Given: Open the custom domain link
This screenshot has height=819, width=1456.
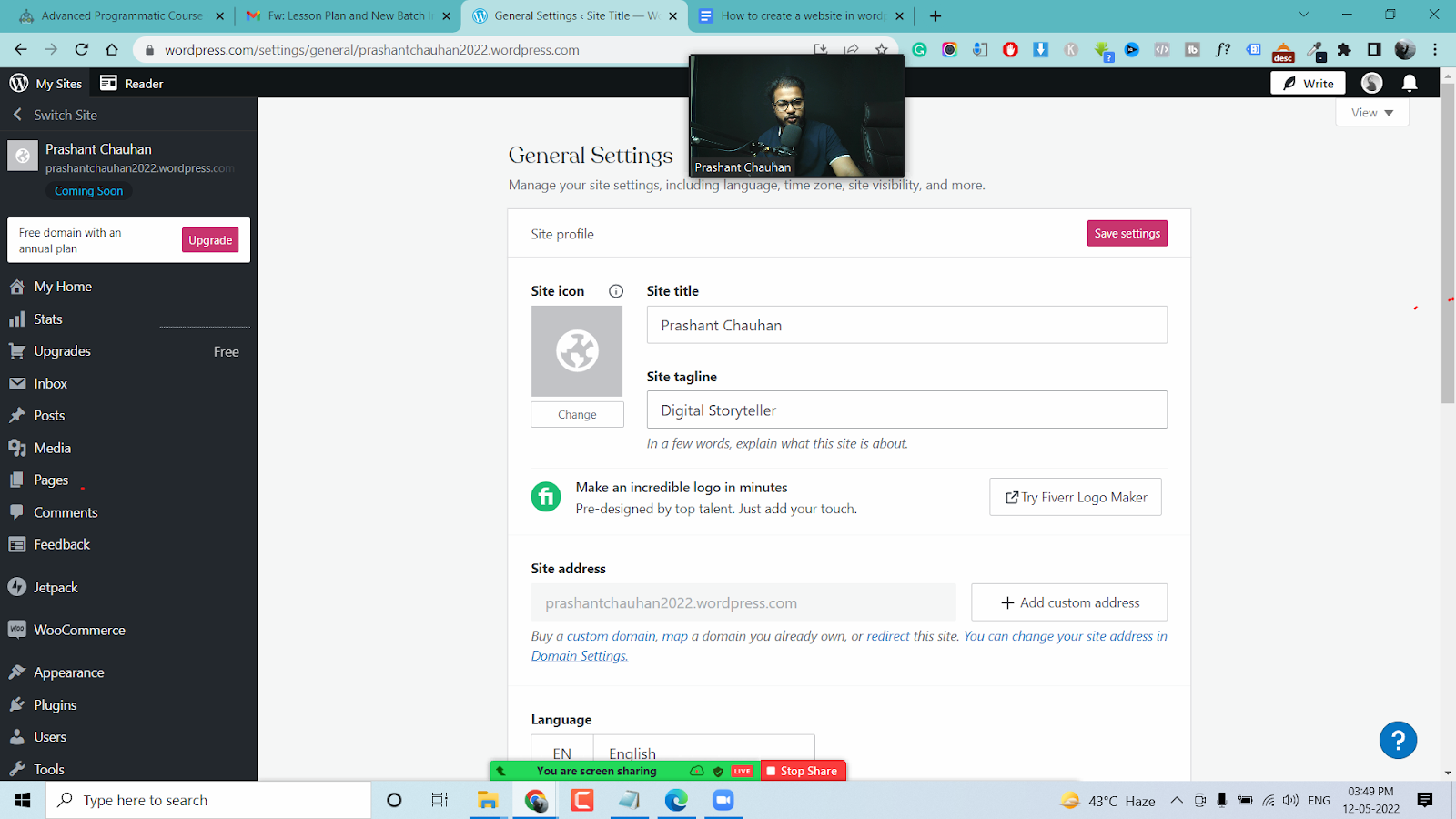Looking at the screenshot, I should click(612, 636).
